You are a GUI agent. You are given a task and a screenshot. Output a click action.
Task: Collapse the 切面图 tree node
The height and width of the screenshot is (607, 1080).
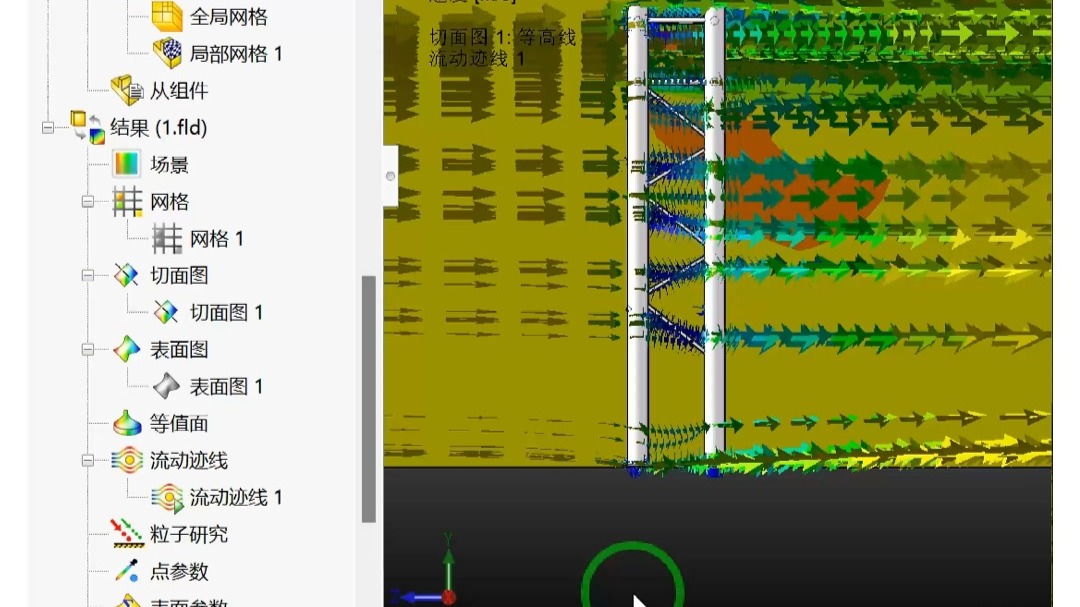click(x=87, y=276)
